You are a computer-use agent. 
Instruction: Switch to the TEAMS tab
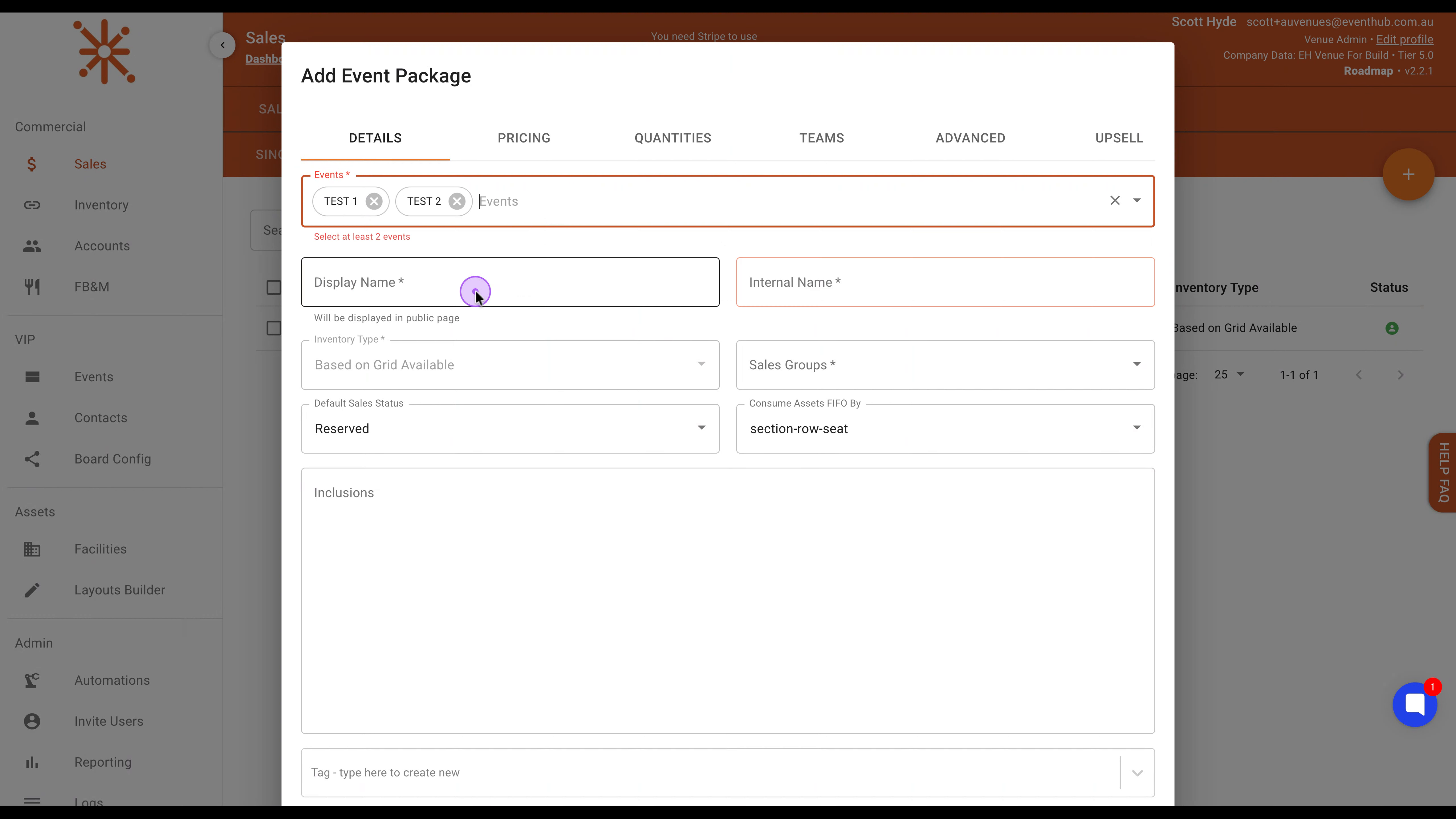point(821,138)
